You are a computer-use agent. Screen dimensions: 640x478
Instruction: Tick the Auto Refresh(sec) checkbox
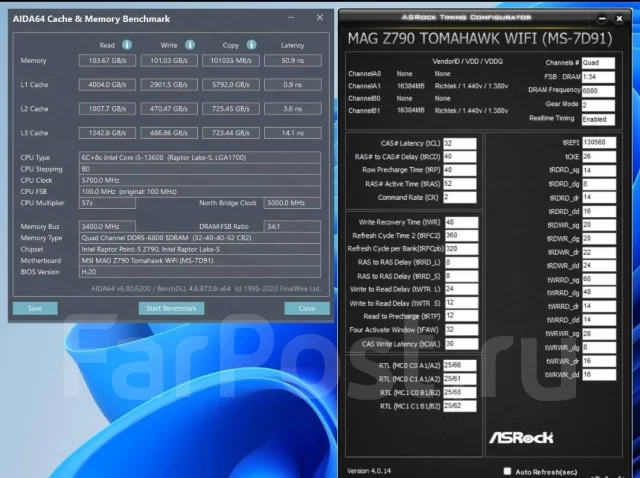[507, 471]
